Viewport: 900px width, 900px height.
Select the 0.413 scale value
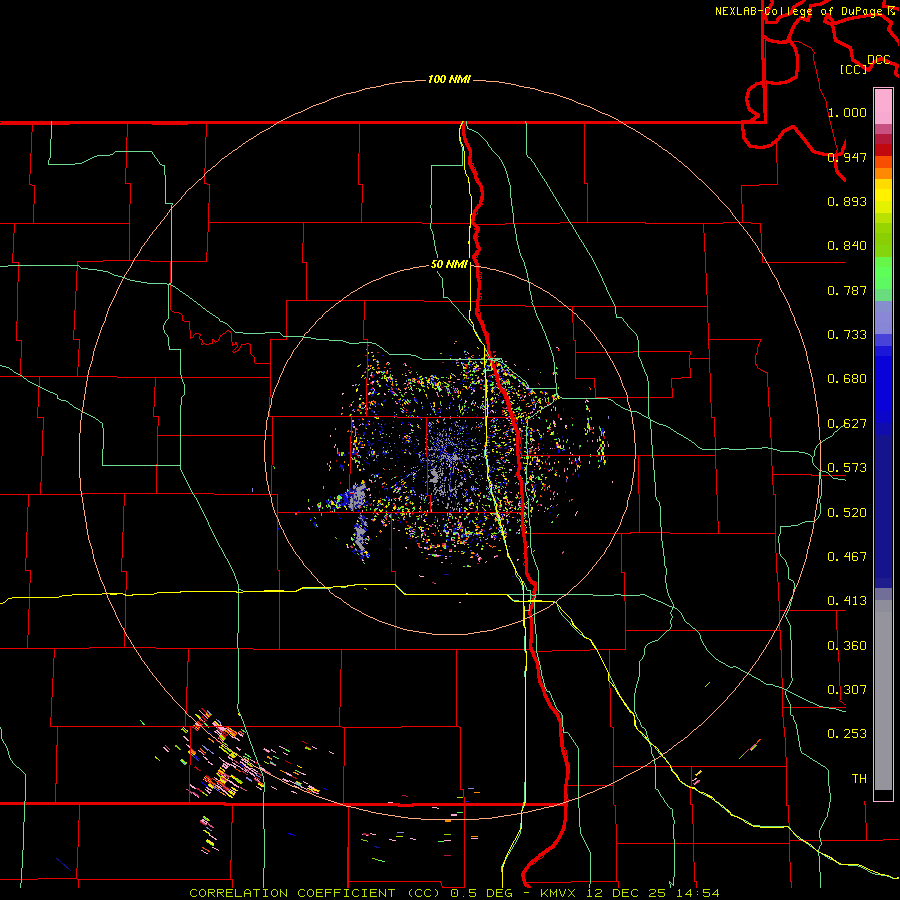pyautogui.click(x=847, y=600)
